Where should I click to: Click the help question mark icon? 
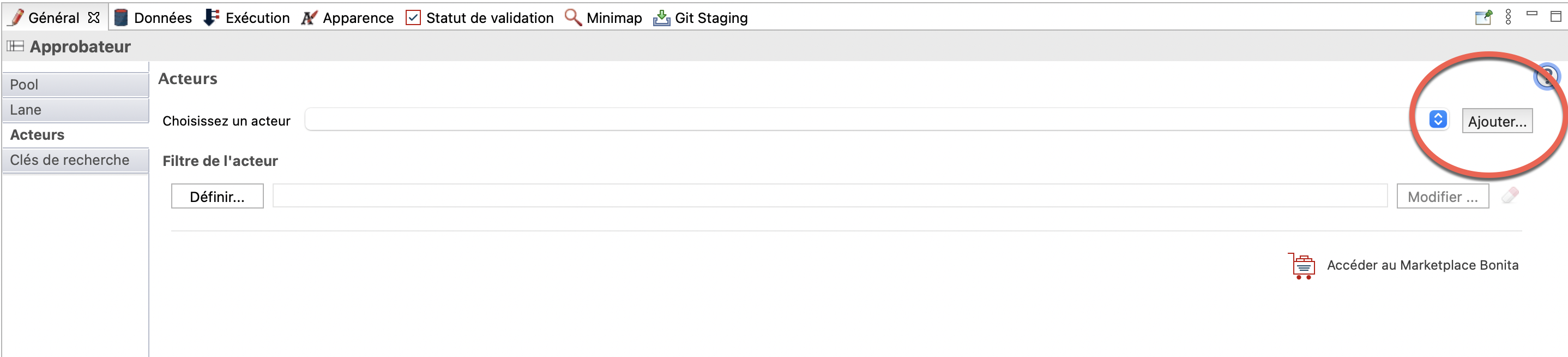(x=1547, y=77)
